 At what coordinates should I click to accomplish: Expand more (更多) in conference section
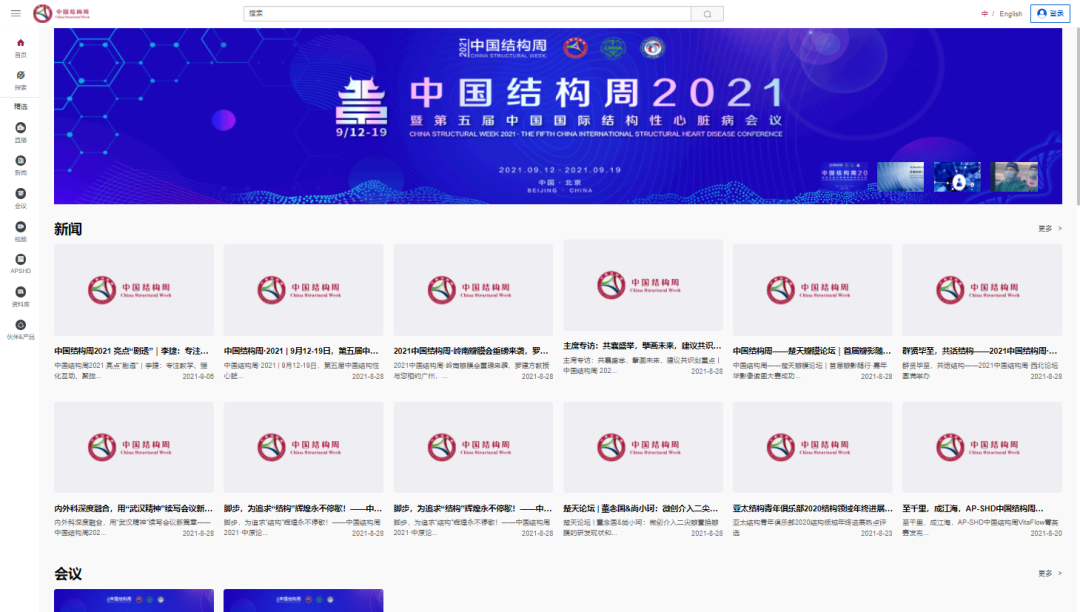click(x=1049, y=574)
